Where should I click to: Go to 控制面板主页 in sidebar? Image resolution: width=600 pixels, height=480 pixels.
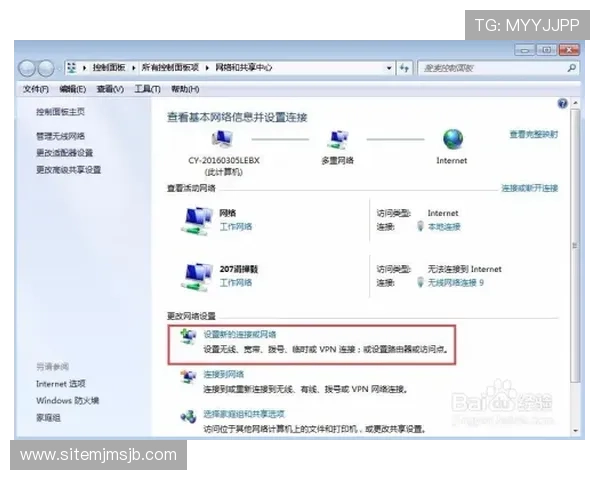click(60, 112)
